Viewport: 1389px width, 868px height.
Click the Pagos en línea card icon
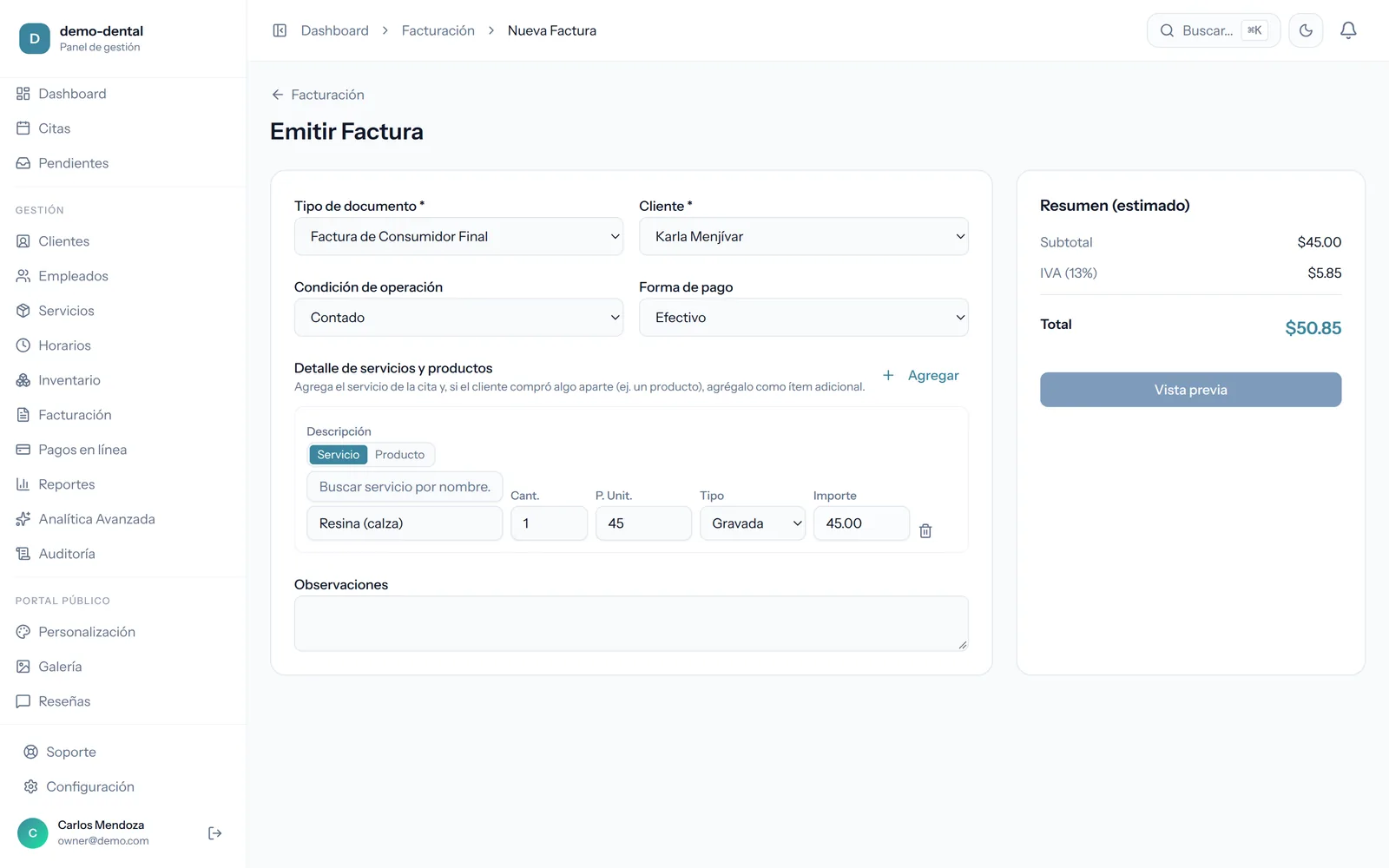[23, 450]
